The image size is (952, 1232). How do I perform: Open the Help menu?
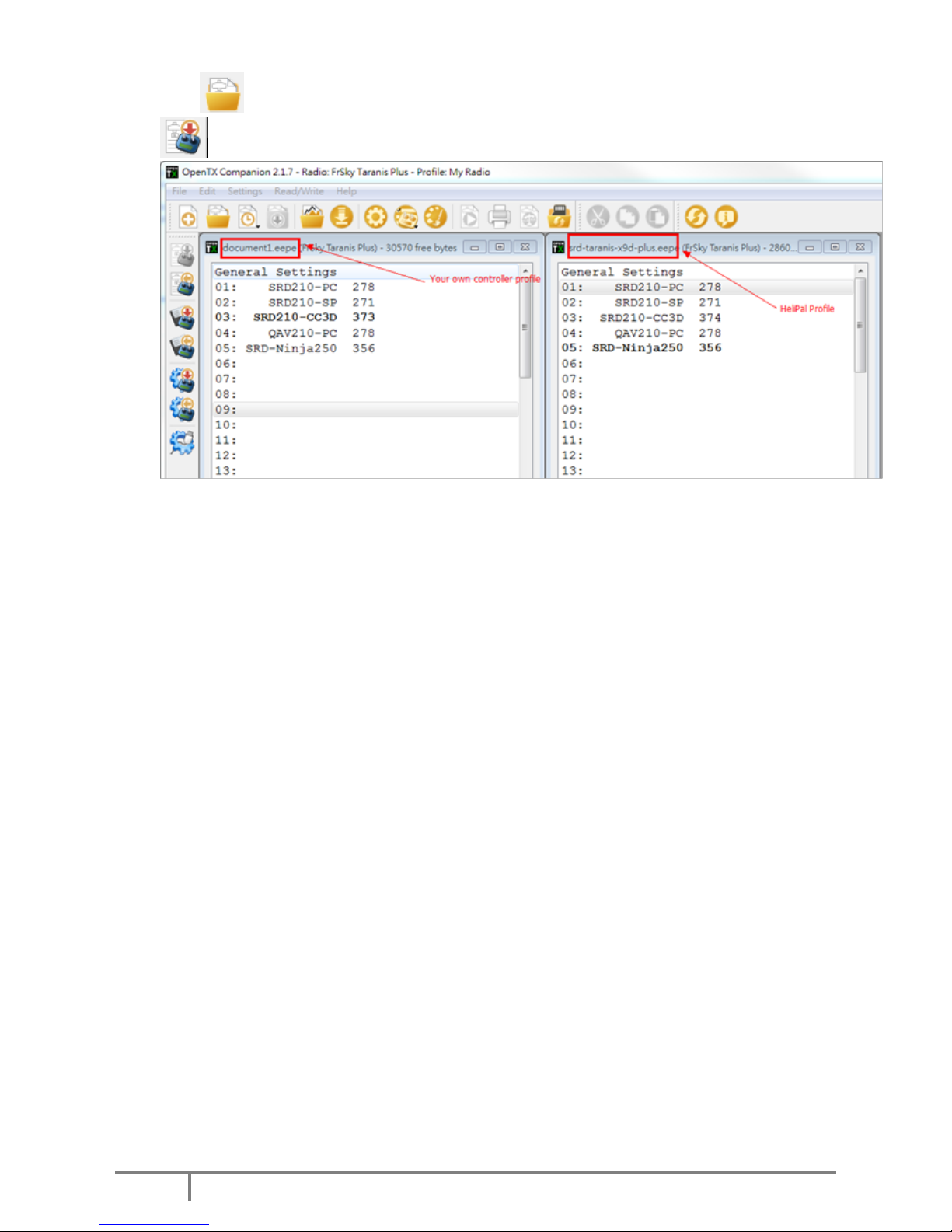(x=347, y=191)
